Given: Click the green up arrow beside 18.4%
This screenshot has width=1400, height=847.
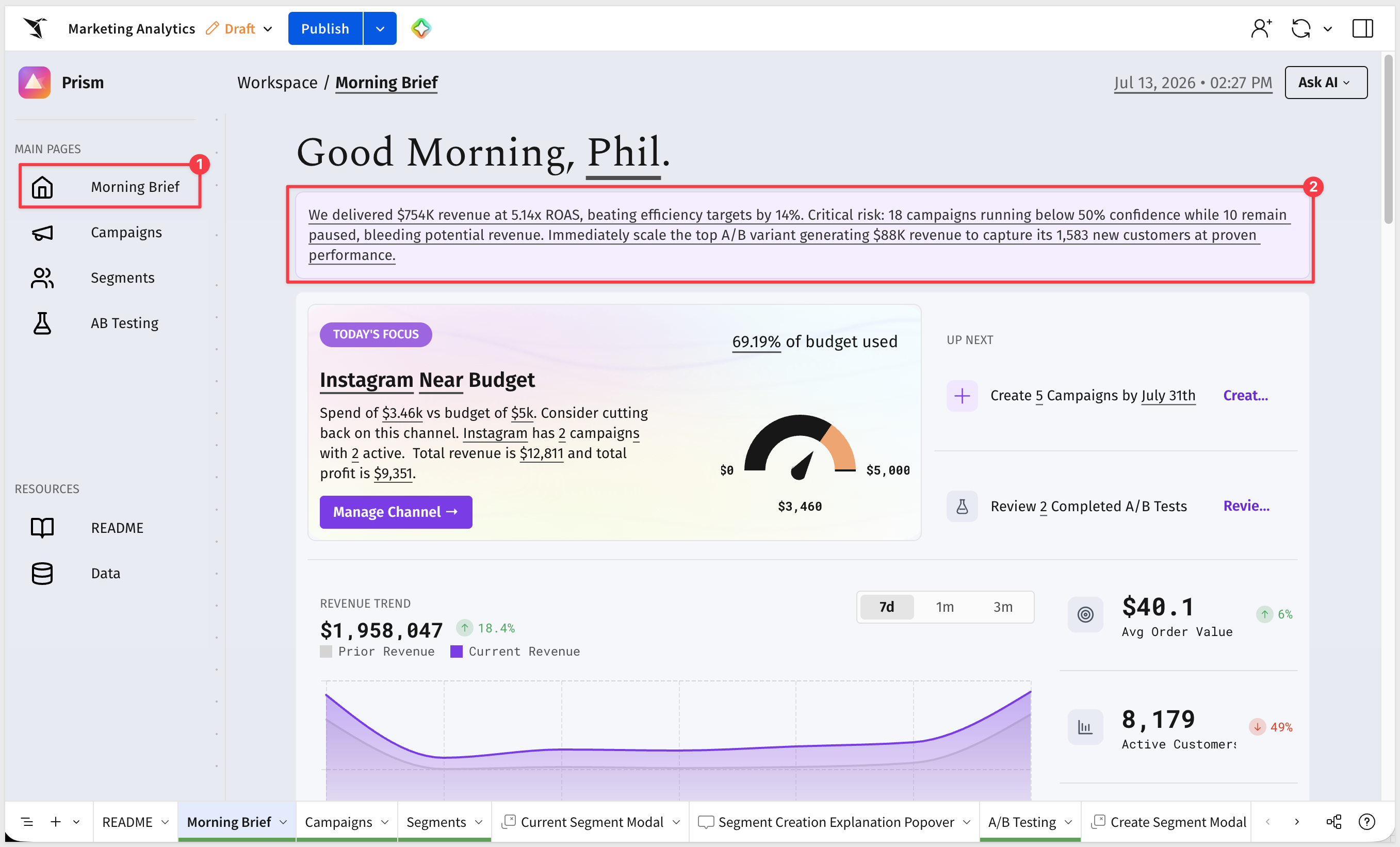Looking at the screenshot, I should pos(464,628).
